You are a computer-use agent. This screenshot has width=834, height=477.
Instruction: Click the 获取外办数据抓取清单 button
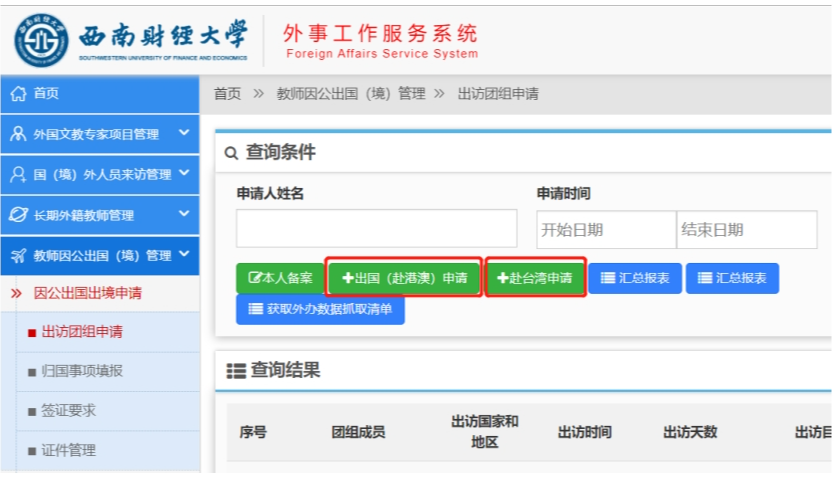[320, 309]
